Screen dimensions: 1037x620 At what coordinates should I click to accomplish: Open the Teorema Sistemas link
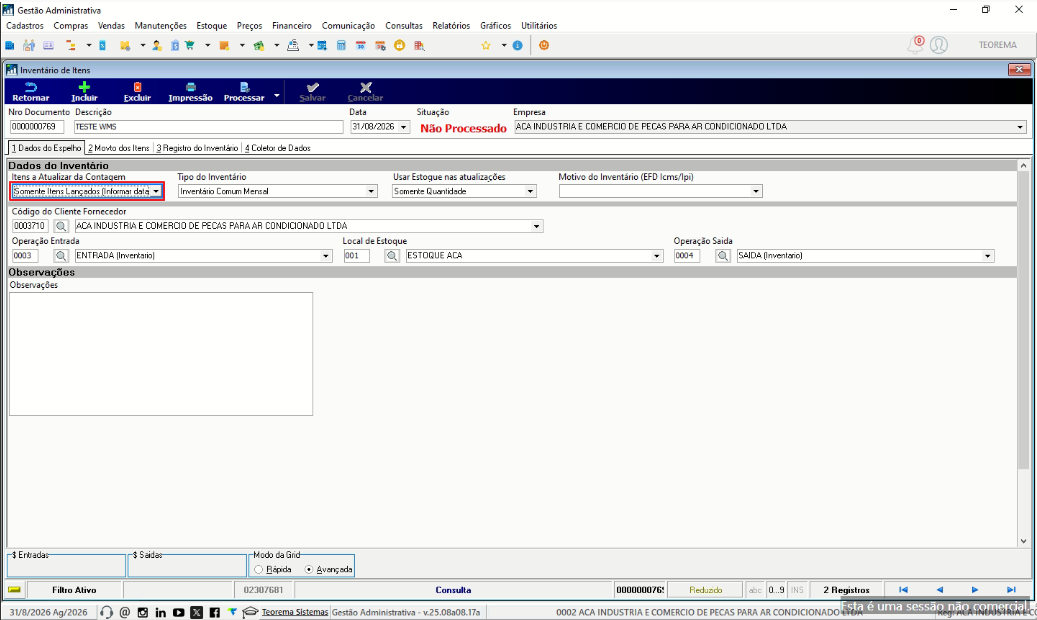pos(295,613)
